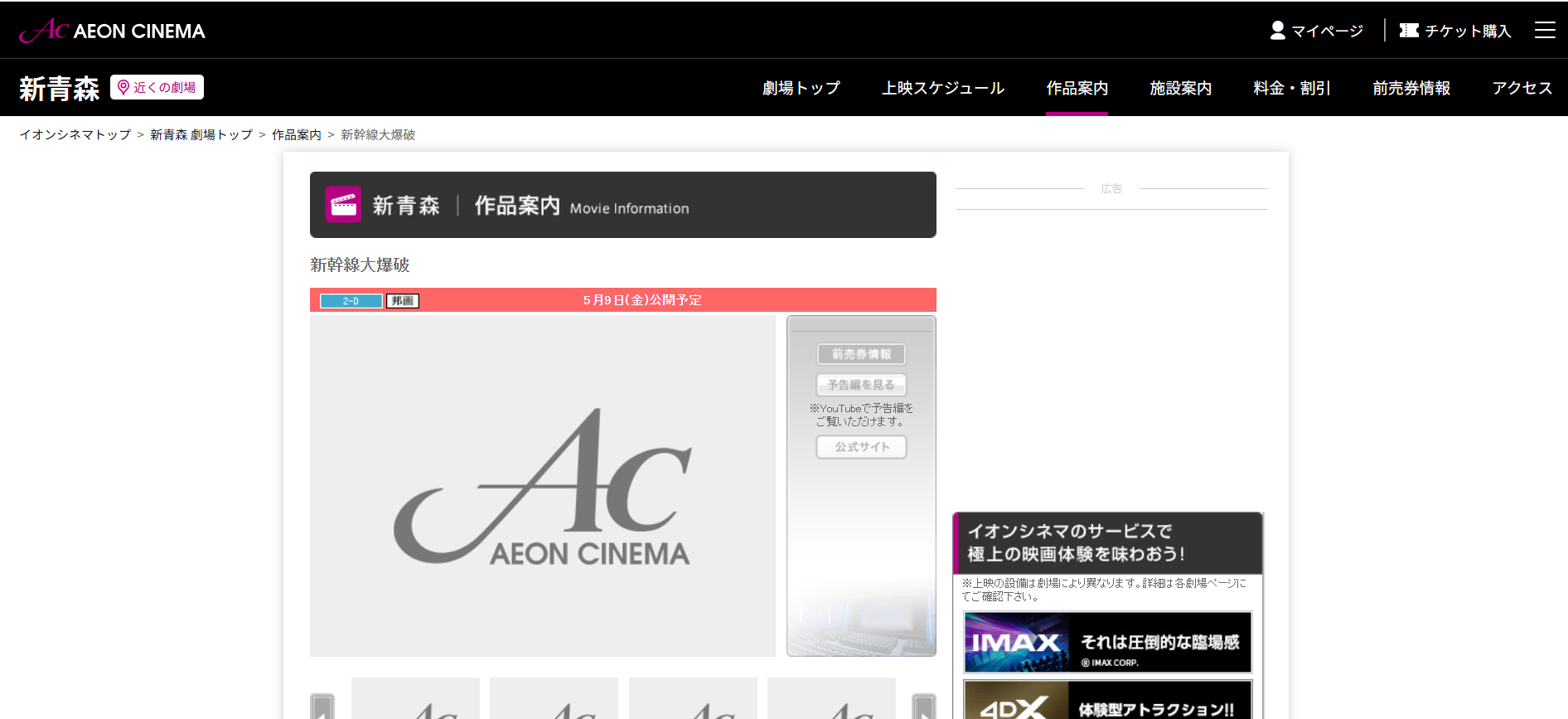Open 施設案内 tab
The width and height of the screenshot is (1568, 719).
1180,88
